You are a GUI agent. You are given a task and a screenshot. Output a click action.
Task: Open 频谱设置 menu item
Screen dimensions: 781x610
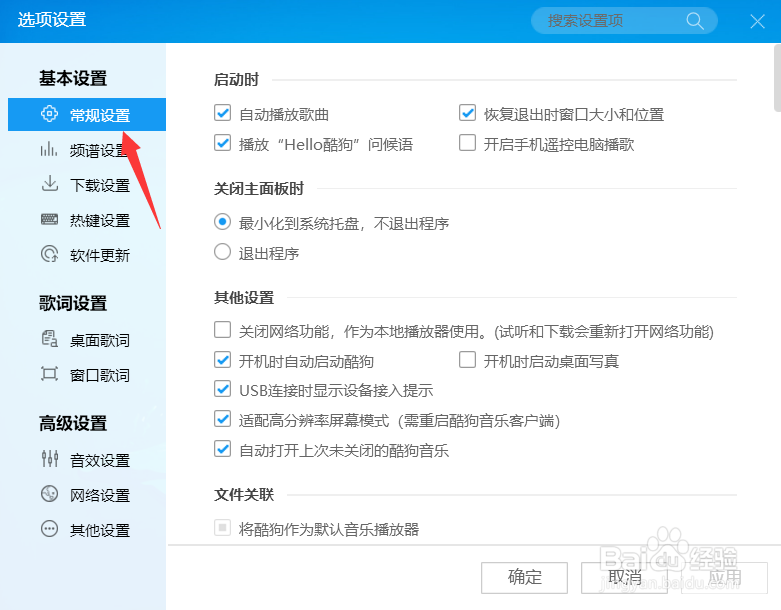tap(87, 150)
